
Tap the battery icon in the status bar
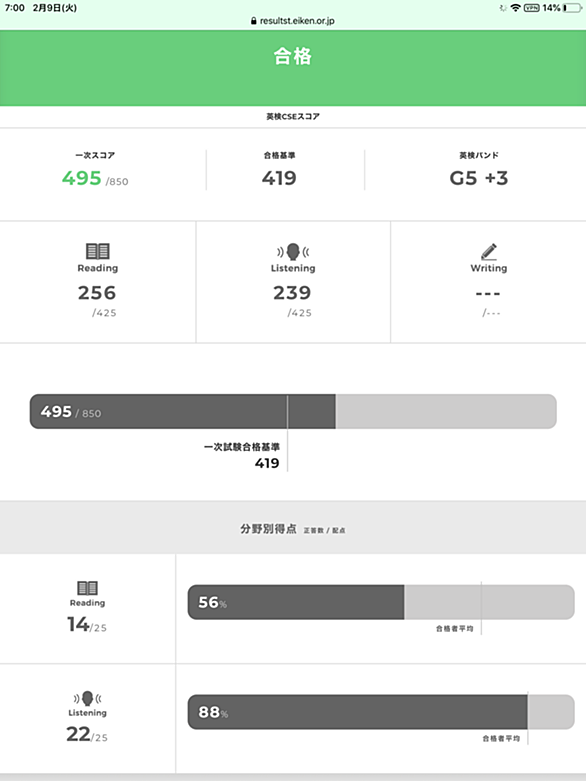click(x=573, y=8)
